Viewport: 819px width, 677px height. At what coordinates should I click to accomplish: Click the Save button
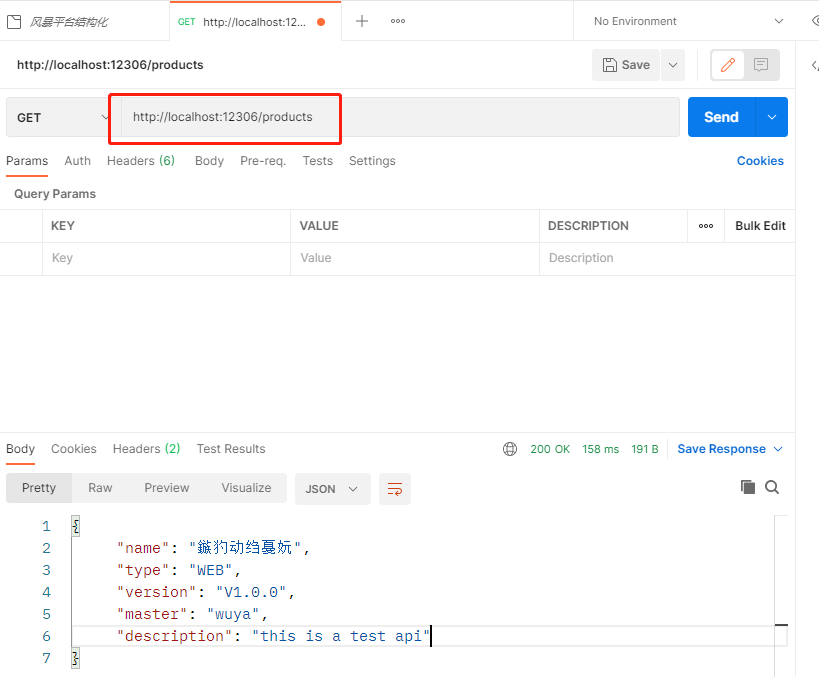click(626, 65)
